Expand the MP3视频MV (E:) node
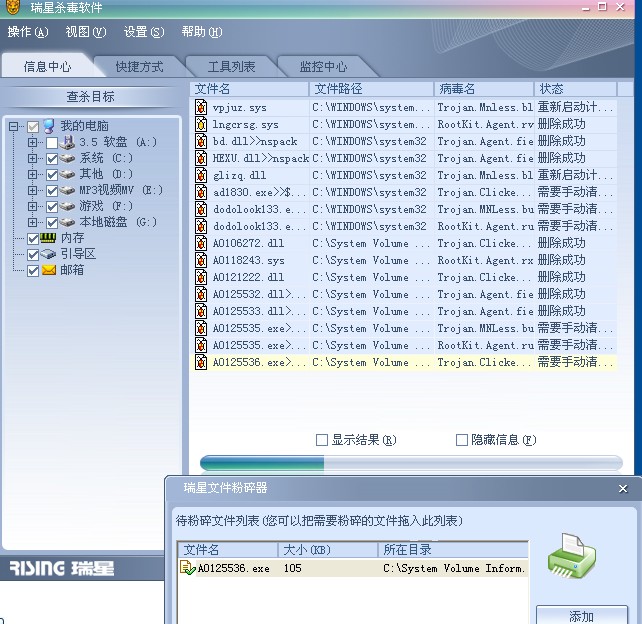Screen dimensions: 642x624 (32, 190)
